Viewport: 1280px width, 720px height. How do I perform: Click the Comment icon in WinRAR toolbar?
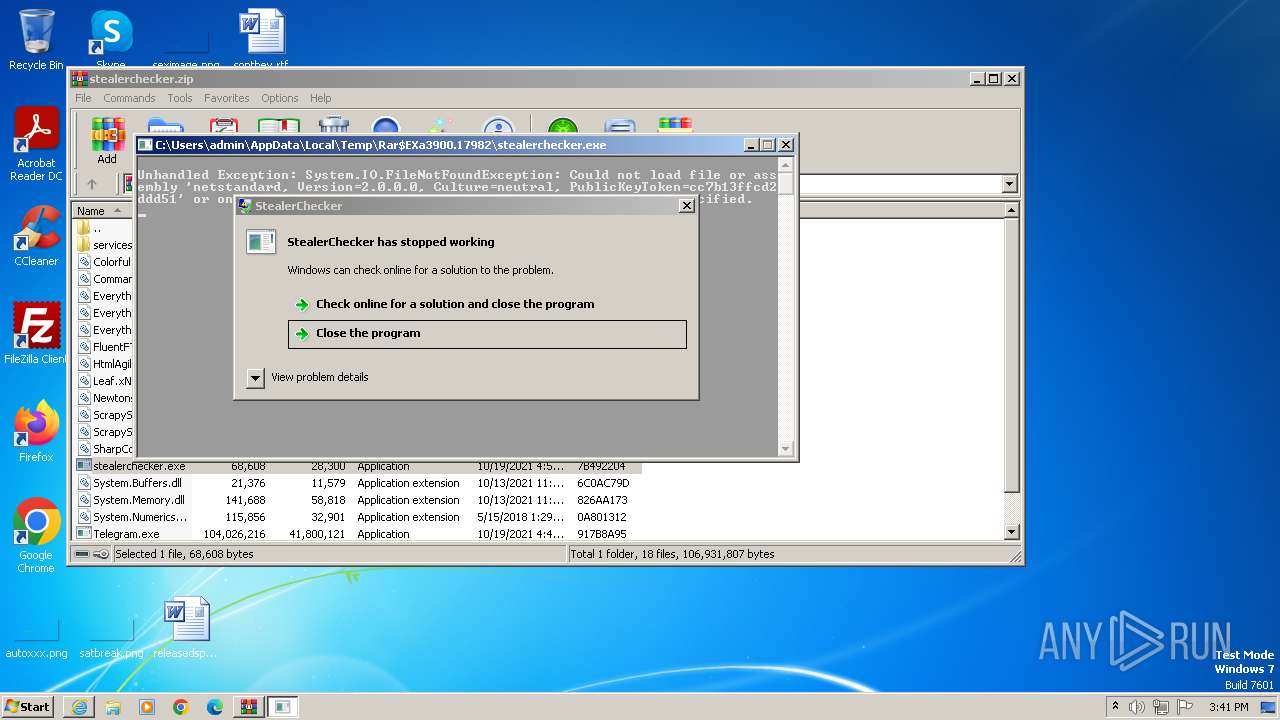tap(620, 126)
